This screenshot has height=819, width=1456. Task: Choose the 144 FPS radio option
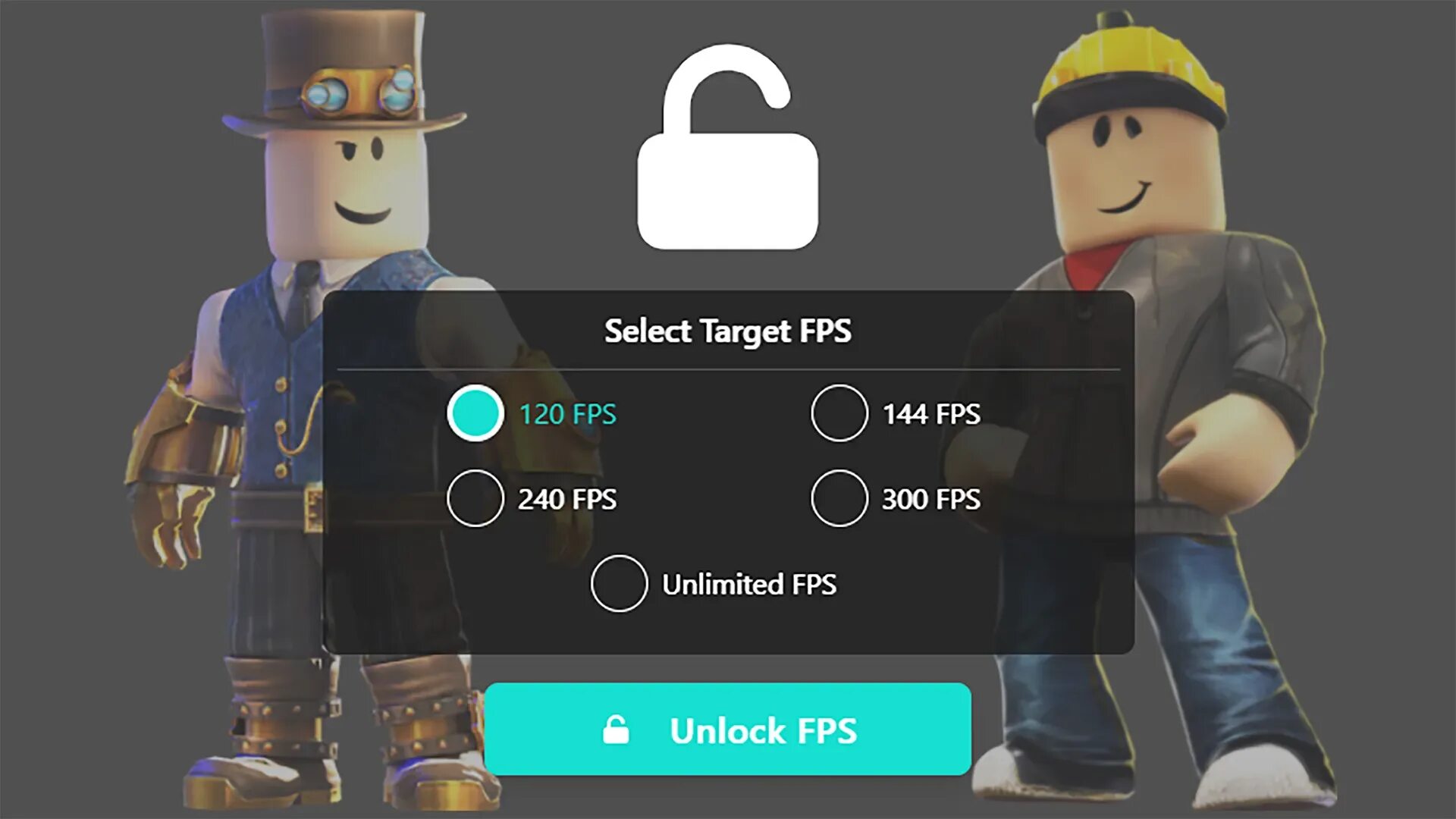[839, 413]
